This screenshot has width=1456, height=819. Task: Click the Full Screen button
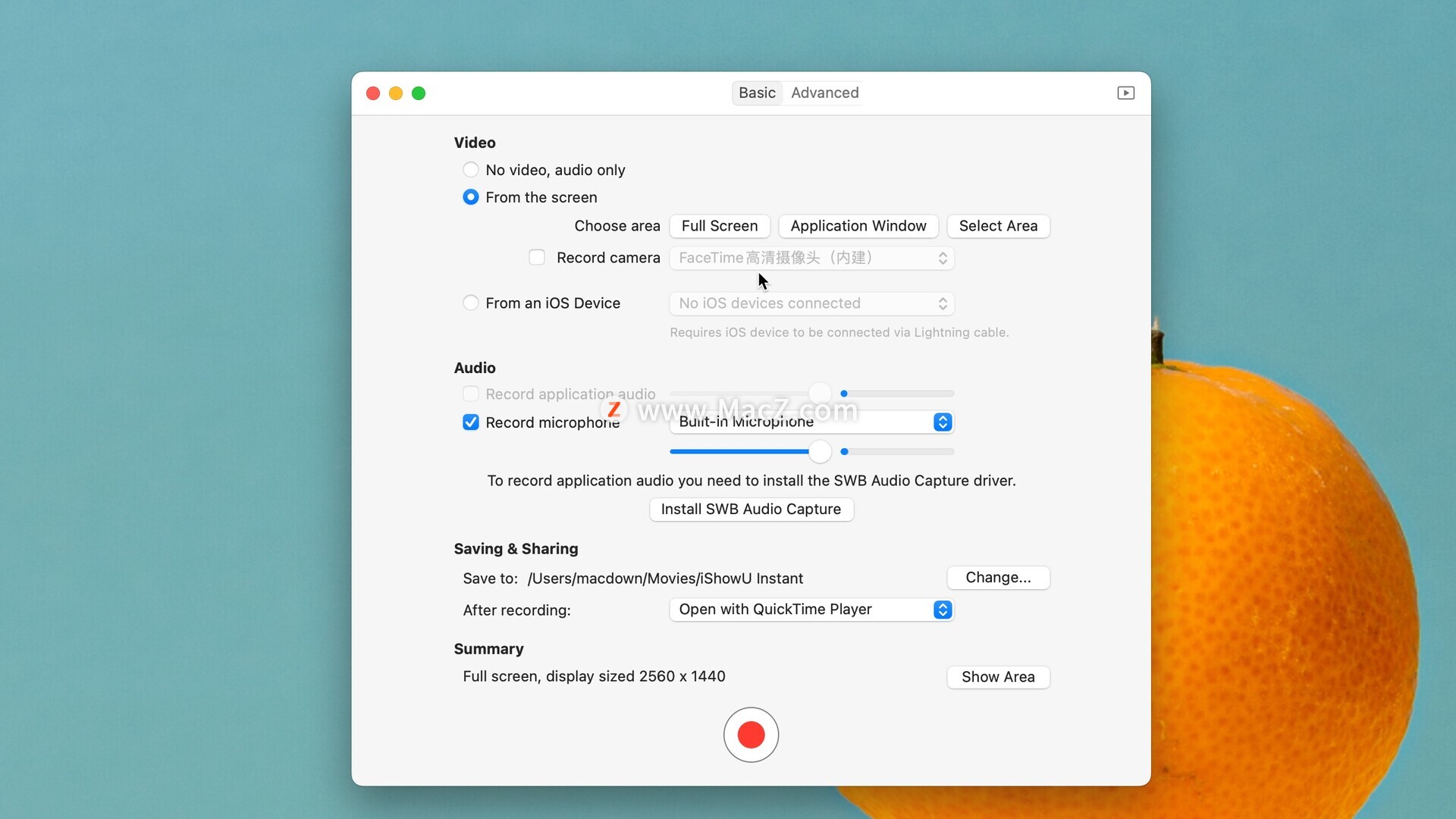[720, 226]
